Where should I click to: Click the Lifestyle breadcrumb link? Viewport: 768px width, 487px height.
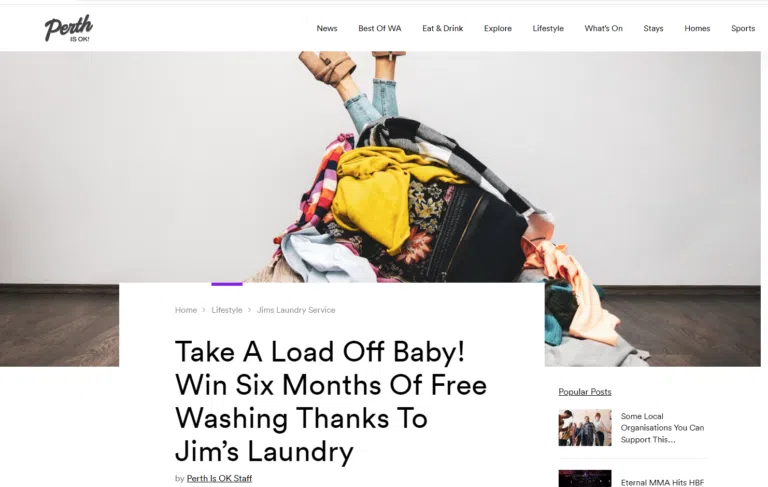click(x=227, y=310)
